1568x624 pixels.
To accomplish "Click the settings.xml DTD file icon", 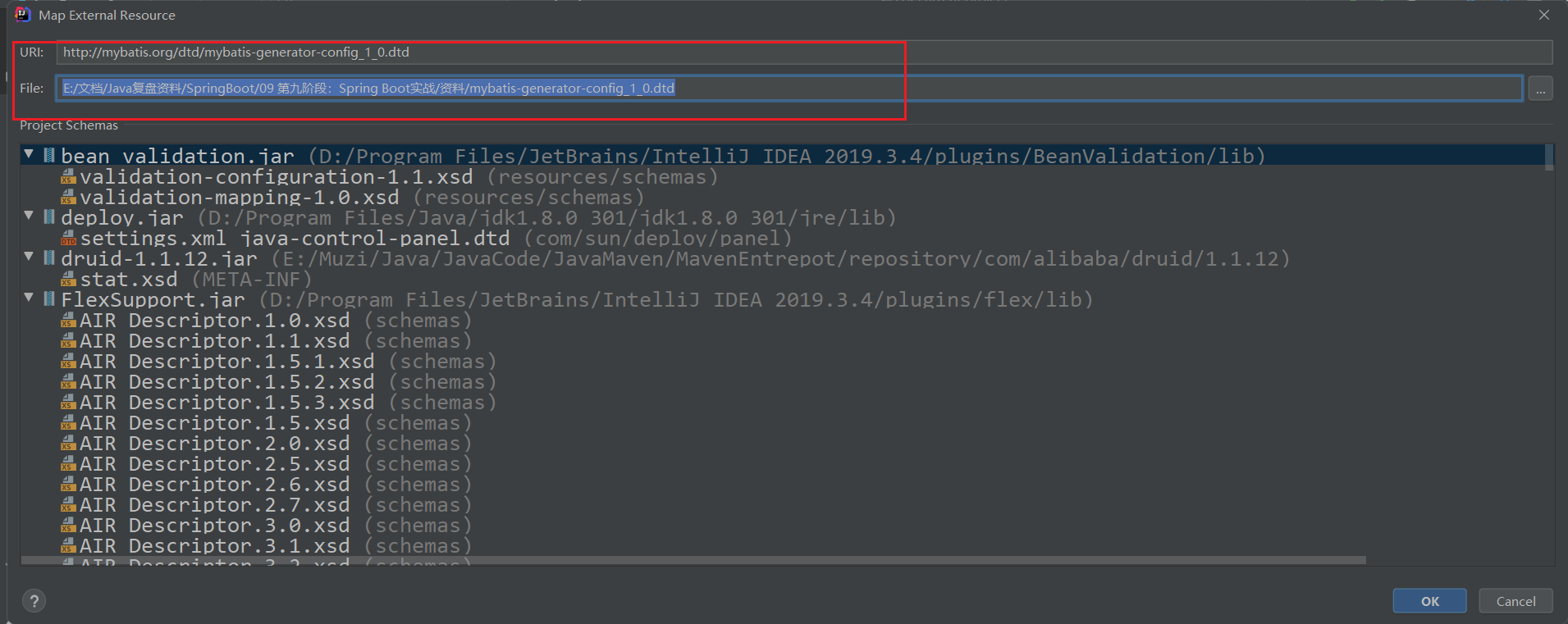I will tap(68, 238).
